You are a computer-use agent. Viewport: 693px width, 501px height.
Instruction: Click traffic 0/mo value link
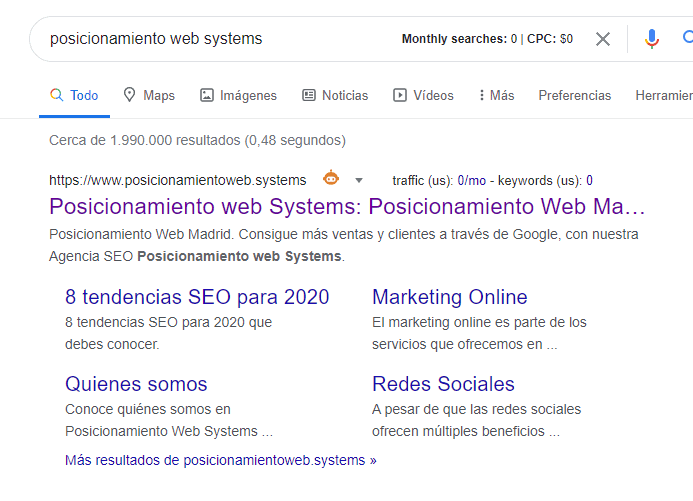click(x=472, y=181)
